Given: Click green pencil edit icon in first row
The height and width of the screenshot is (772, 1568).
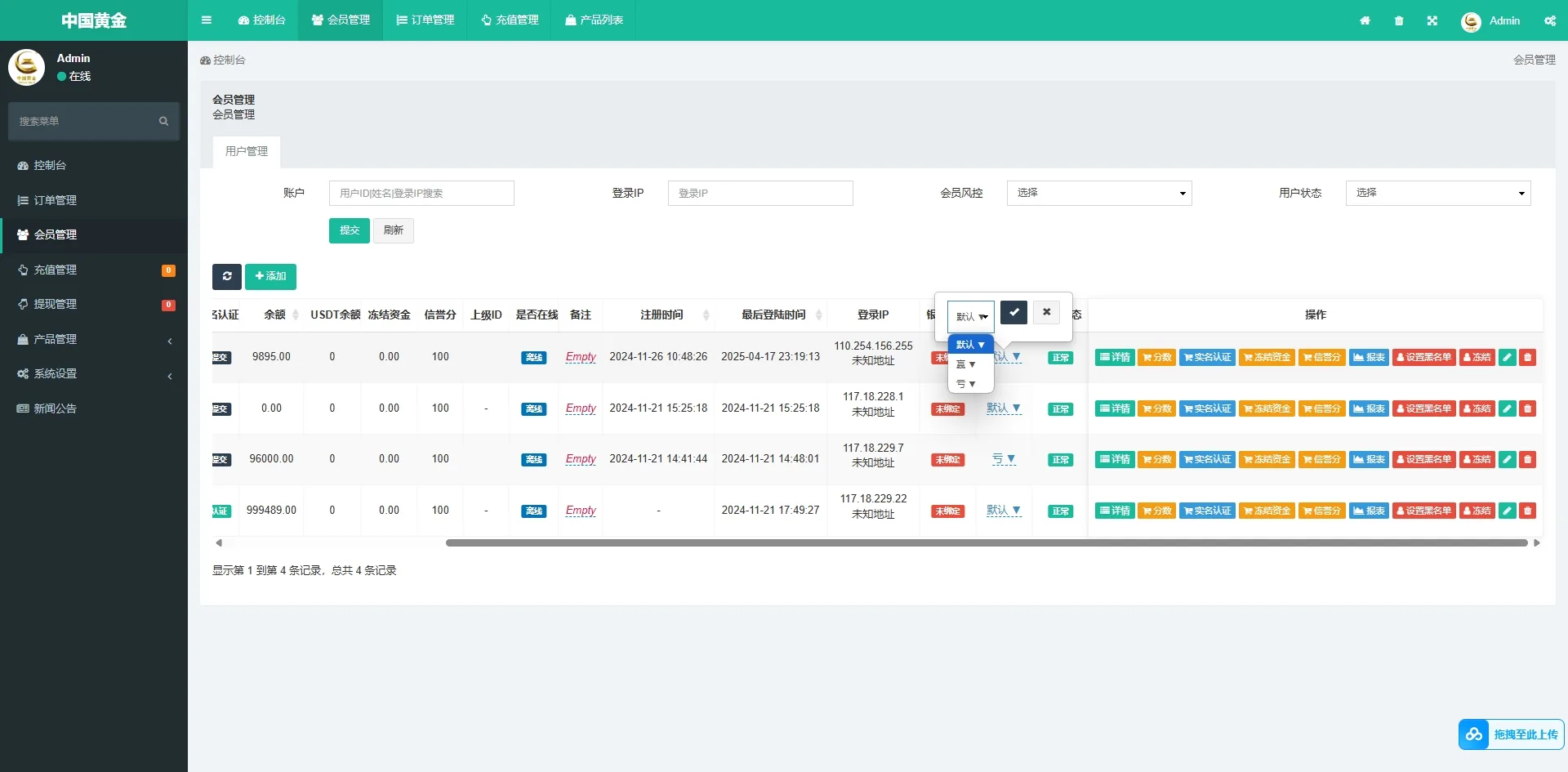Looking at the screenshot, I should point(1508,357).
